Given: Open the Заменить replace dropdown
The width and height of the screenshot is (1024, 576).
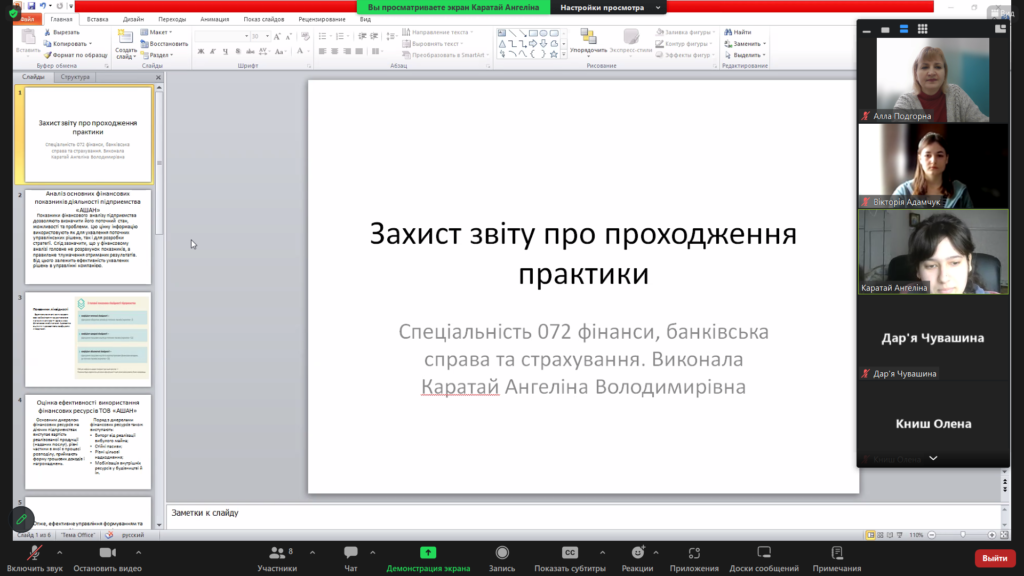Looking at the screenshot, I should [x=745, y=44].
